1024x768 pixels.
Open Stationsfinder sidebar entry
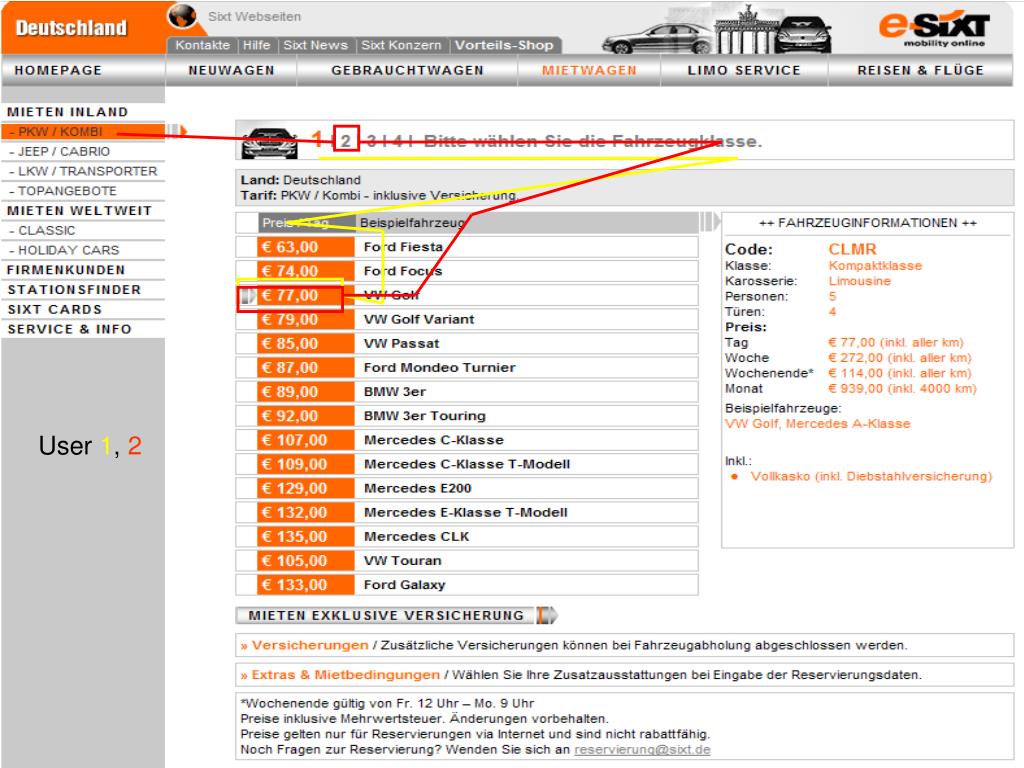(74, 289)
